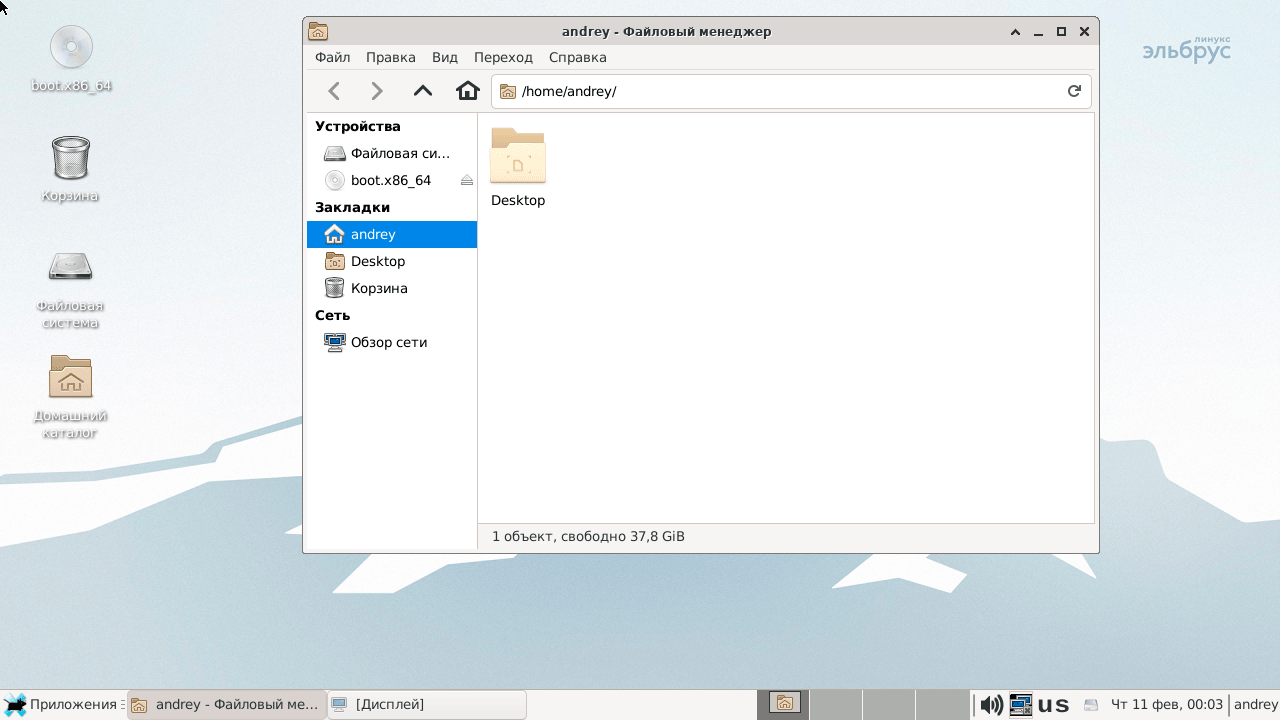Open the Desktop folder in the file pane

coord(518,168)
